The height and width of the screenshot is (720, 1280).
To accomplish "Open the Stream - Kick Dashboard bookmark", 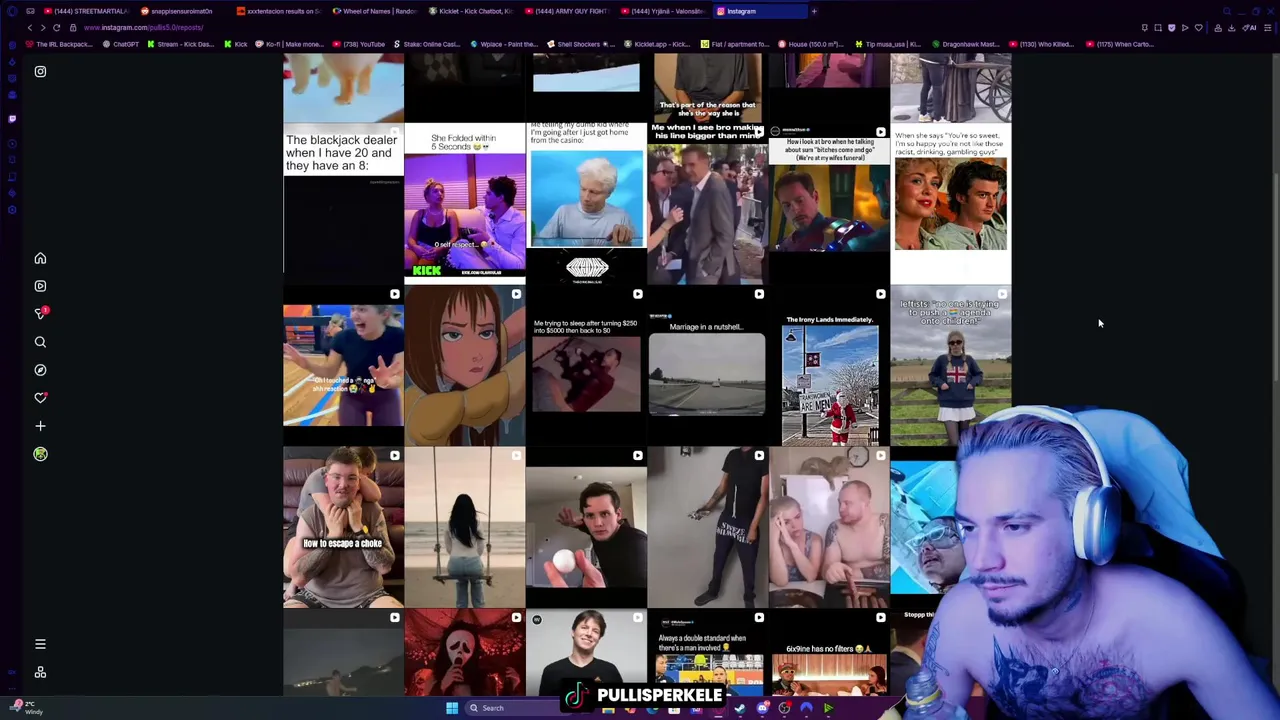I will tap(182, 44).
